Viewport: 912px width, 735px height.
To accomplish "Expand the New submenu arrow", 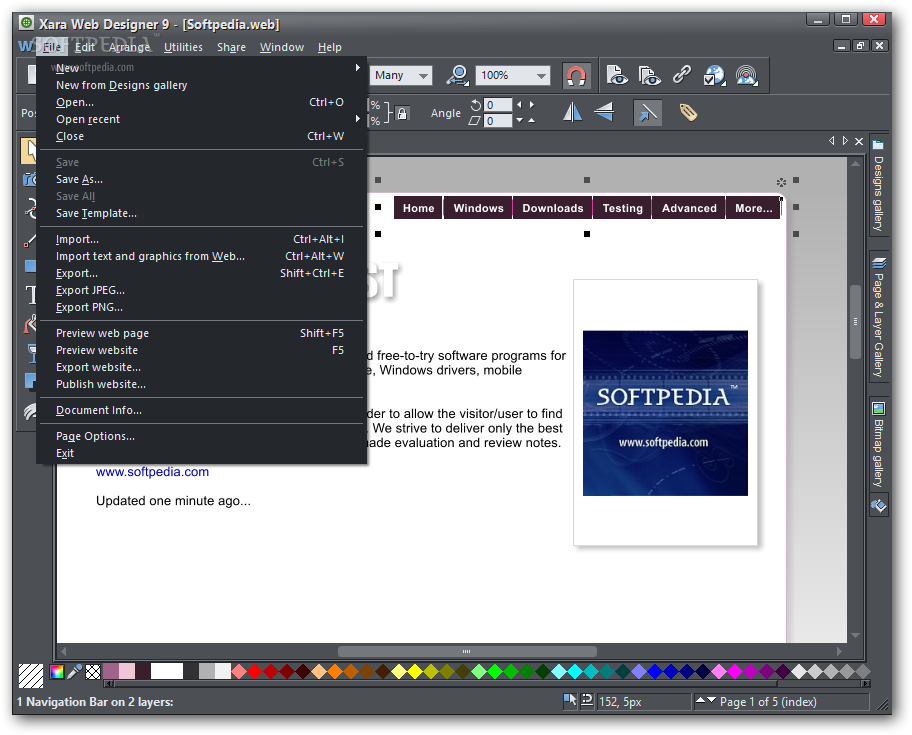I will click(358, 67).
